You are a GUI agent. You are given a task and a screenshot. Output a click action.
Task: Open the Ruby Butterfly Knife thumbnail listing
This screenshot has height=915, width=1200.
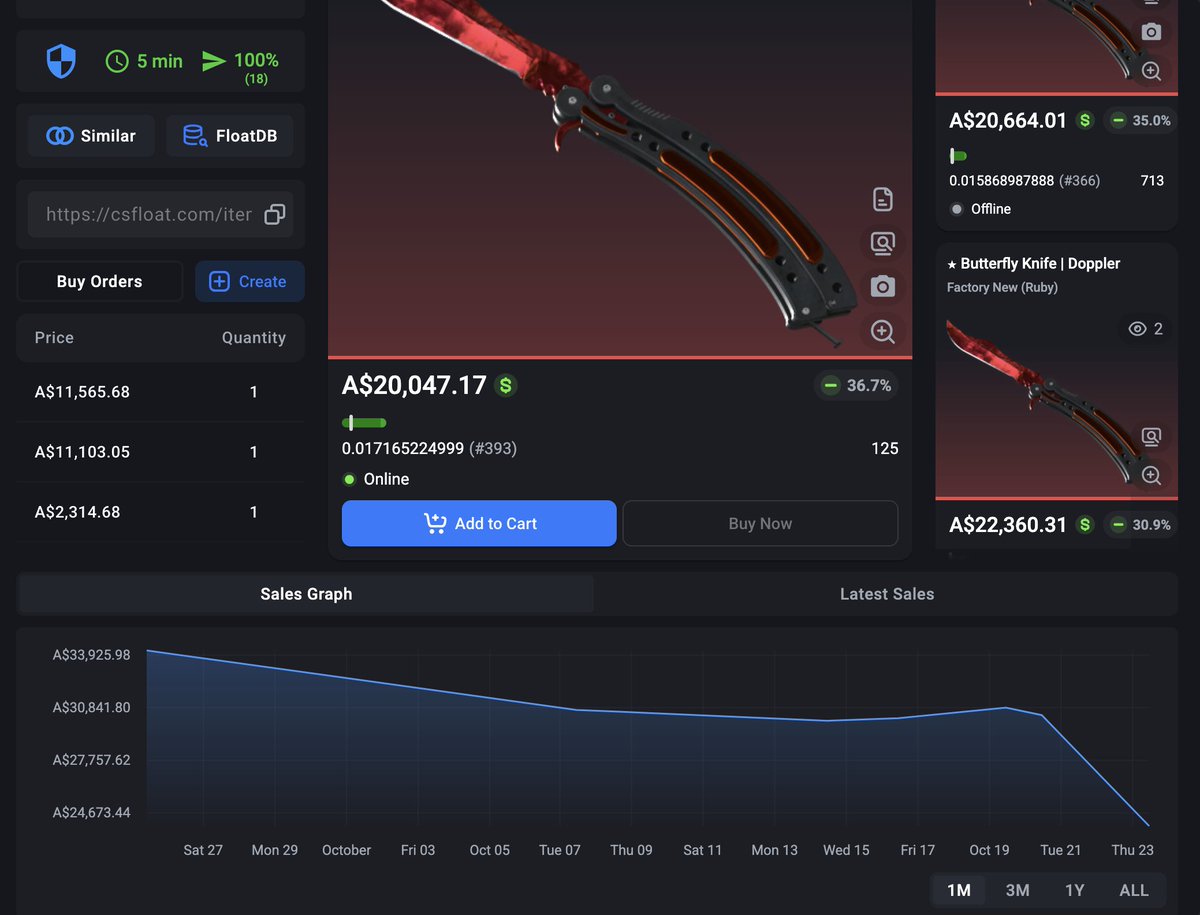tap(1056, 404)
